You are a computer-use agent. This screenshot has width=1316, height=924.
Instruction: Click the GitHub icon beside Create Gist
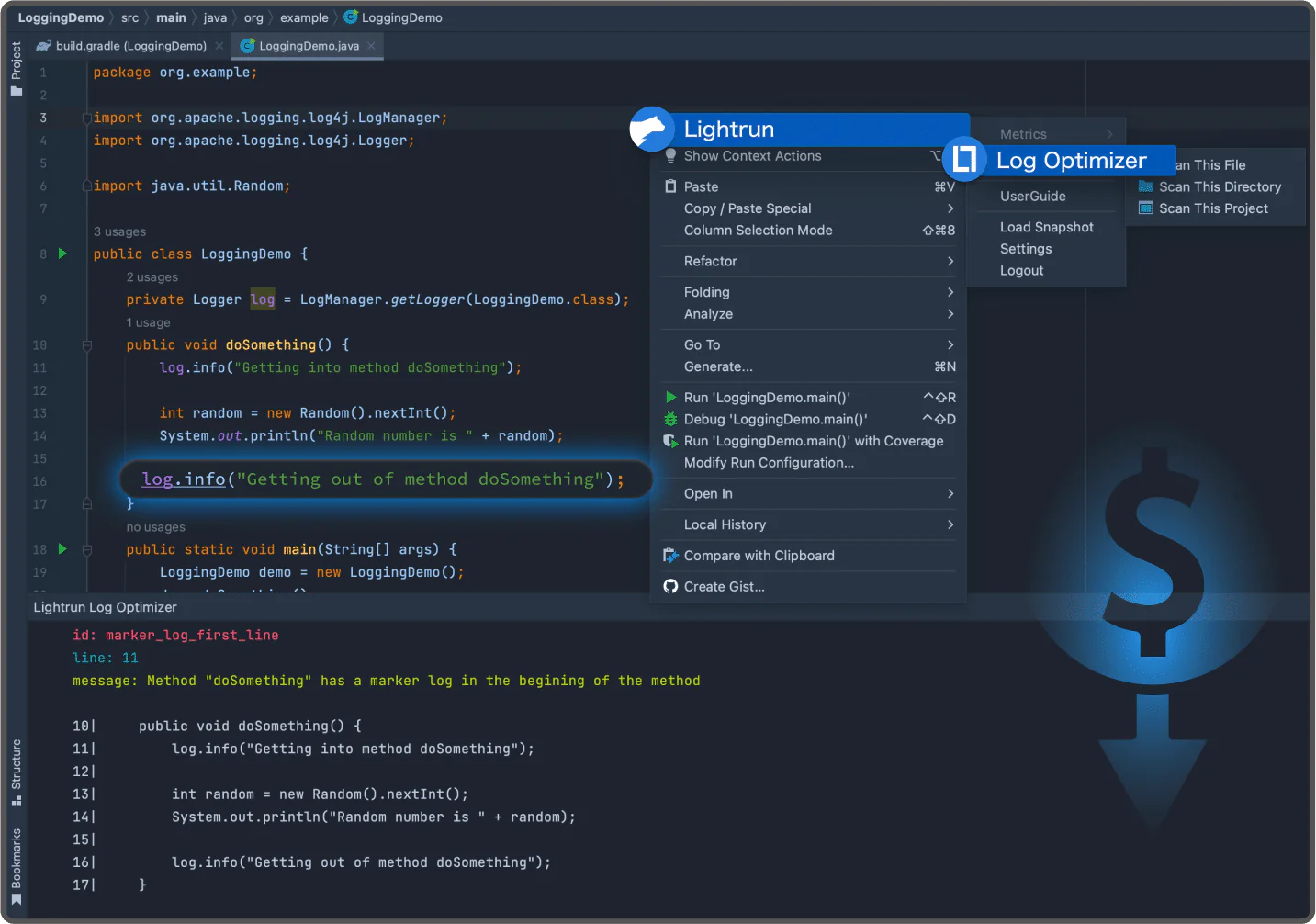tap(671, 586)
